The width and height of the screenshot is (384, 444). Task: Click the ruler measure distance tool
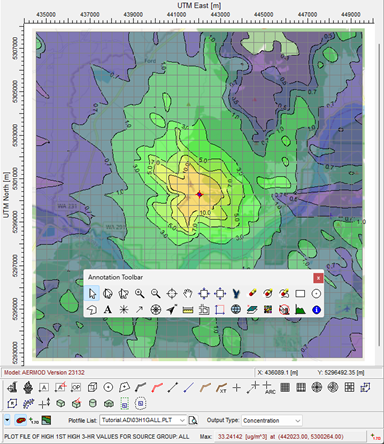pos(188,310)
